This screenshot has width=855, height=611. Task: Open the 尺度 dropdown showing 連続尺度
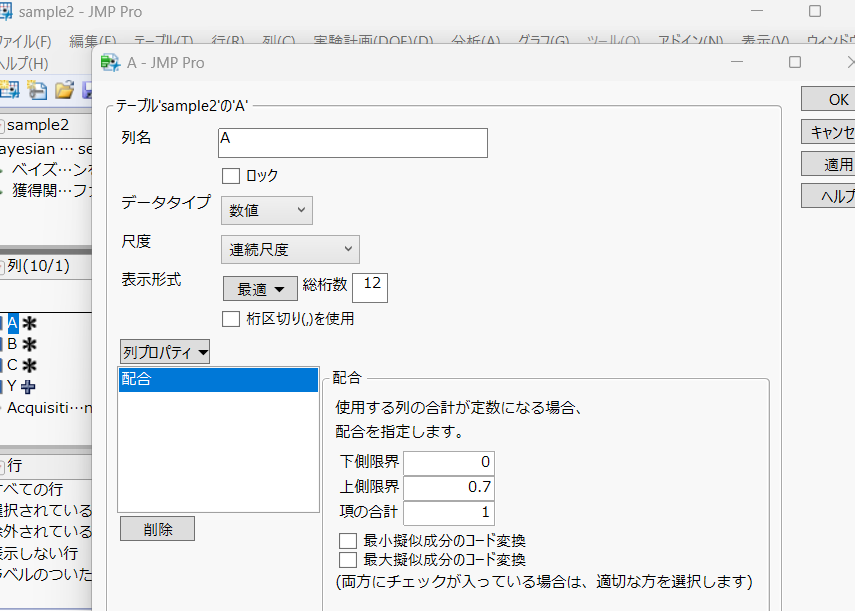tap(290, 249)
